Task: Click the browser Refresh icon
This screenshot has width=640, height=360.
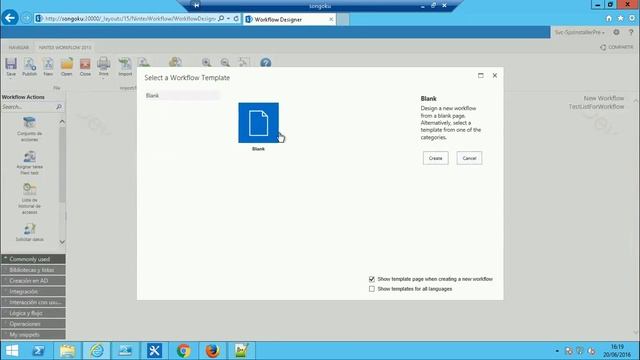Action: pyautogui.click(x=236, y=19)
